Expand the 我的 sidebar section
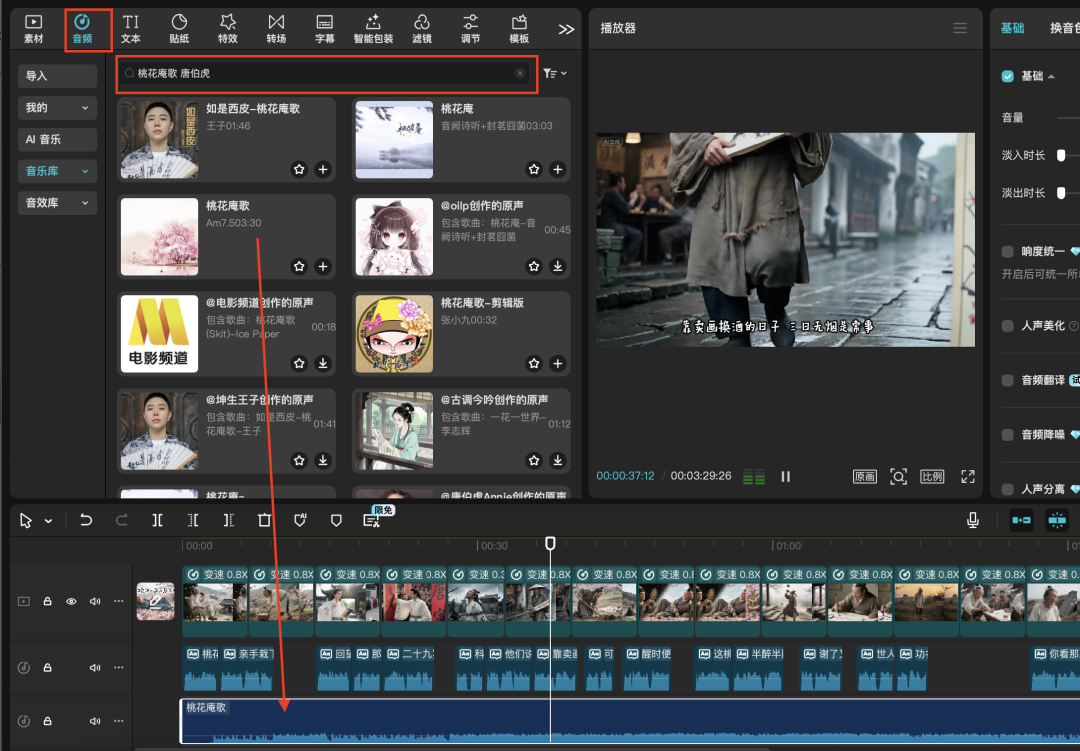 tap(57, 108)
